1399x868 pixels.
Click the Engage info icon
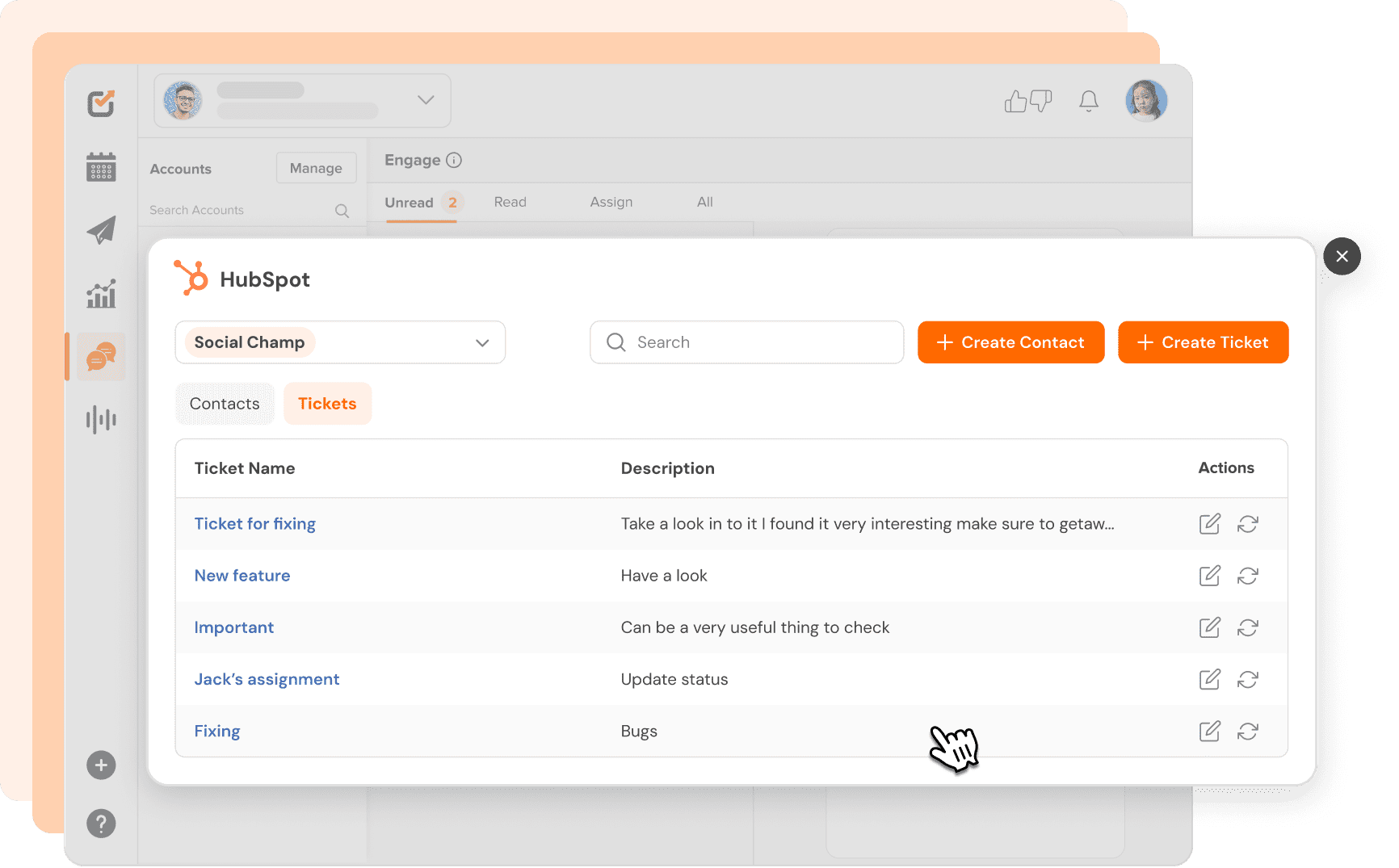[x=454, y=160]
